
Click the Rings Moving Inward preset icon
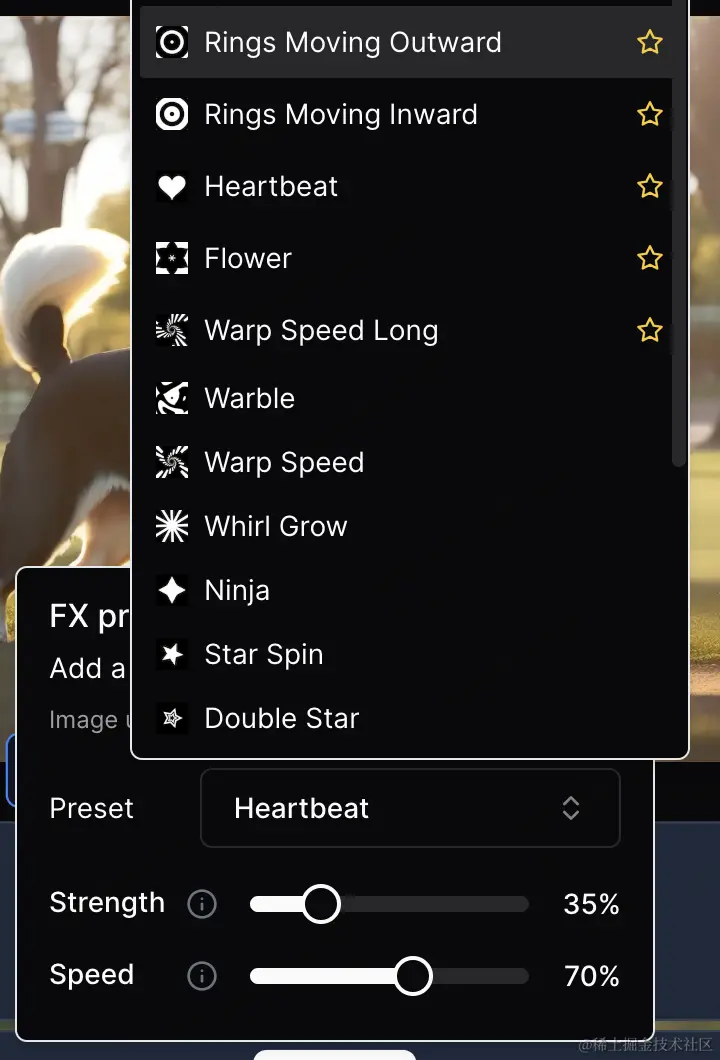point(172,114)
